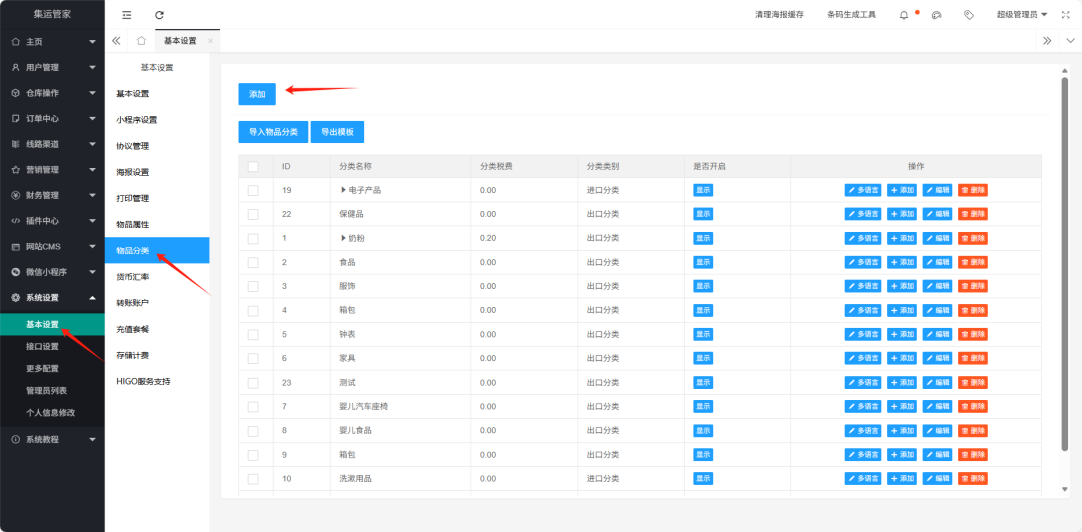
Task: Open the tab options dropdown arrow
Action: coord(1070,41)
